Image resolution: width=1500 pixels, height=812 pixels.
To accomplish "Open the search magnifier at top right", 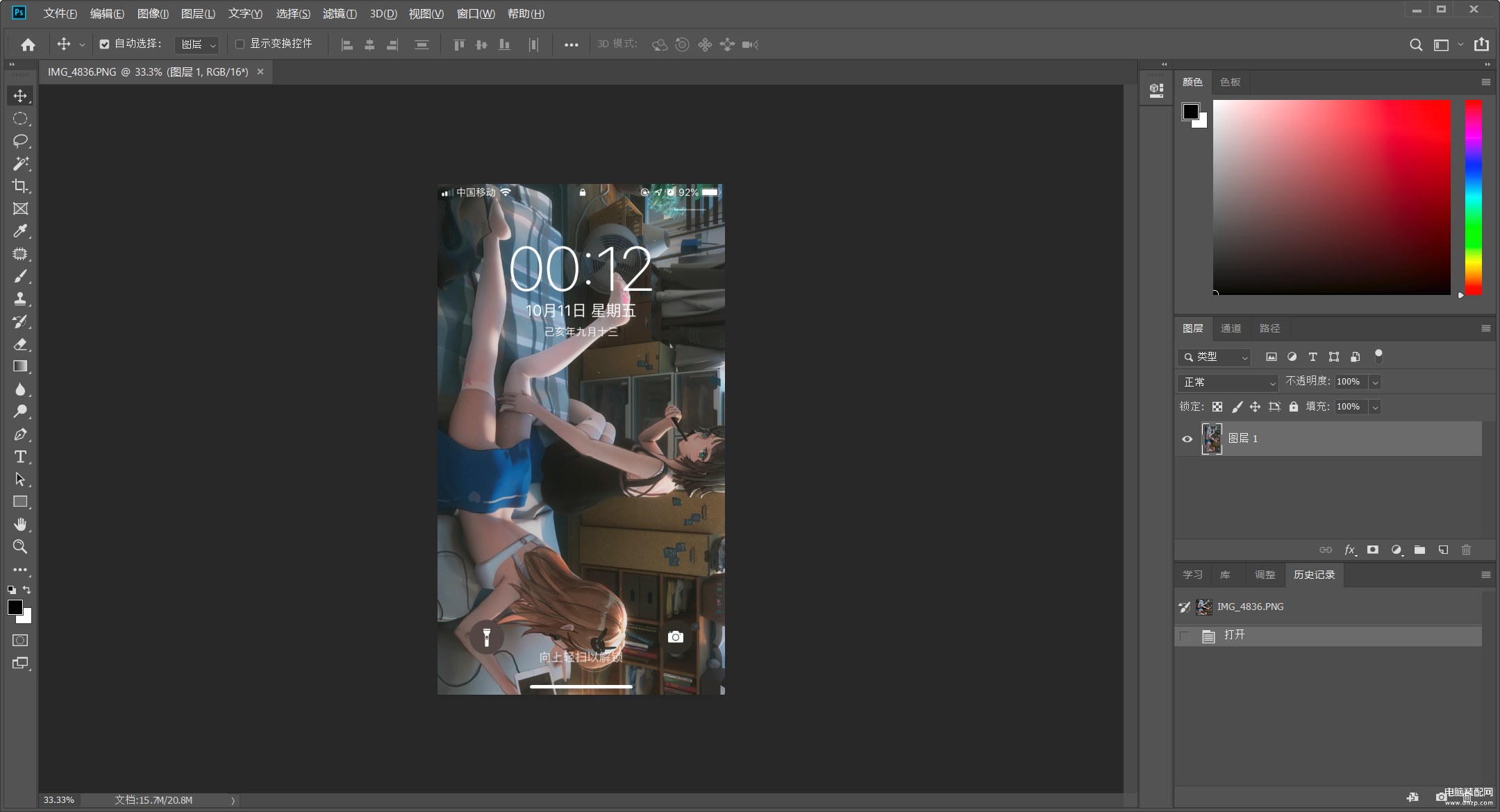I will 1415,44.
